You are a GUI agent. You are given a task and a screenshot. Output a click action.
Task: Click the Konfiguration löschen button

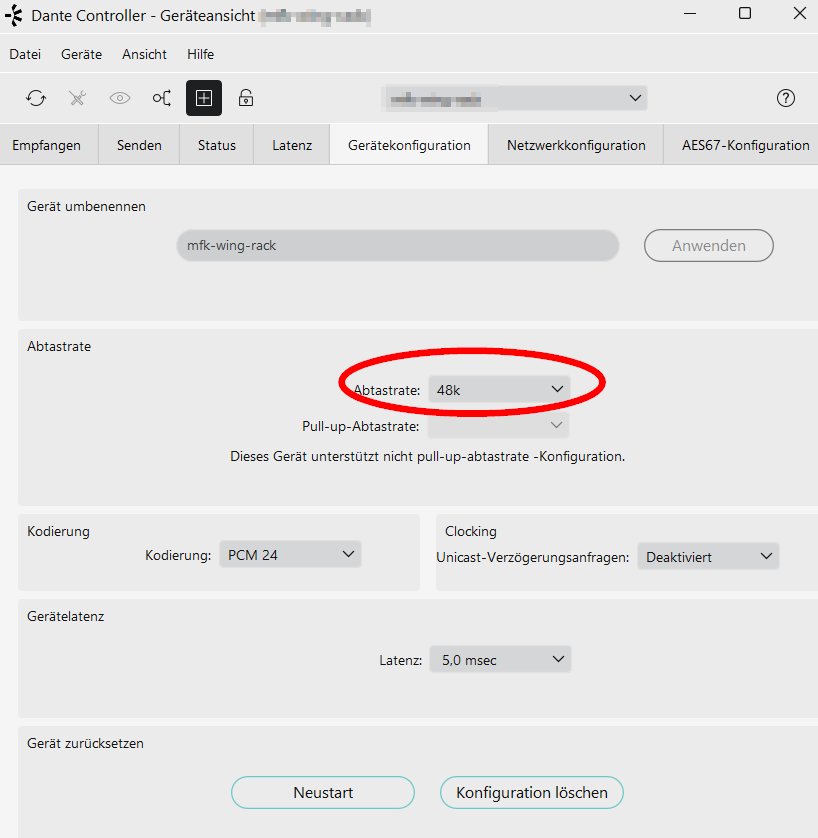[531, 792]
